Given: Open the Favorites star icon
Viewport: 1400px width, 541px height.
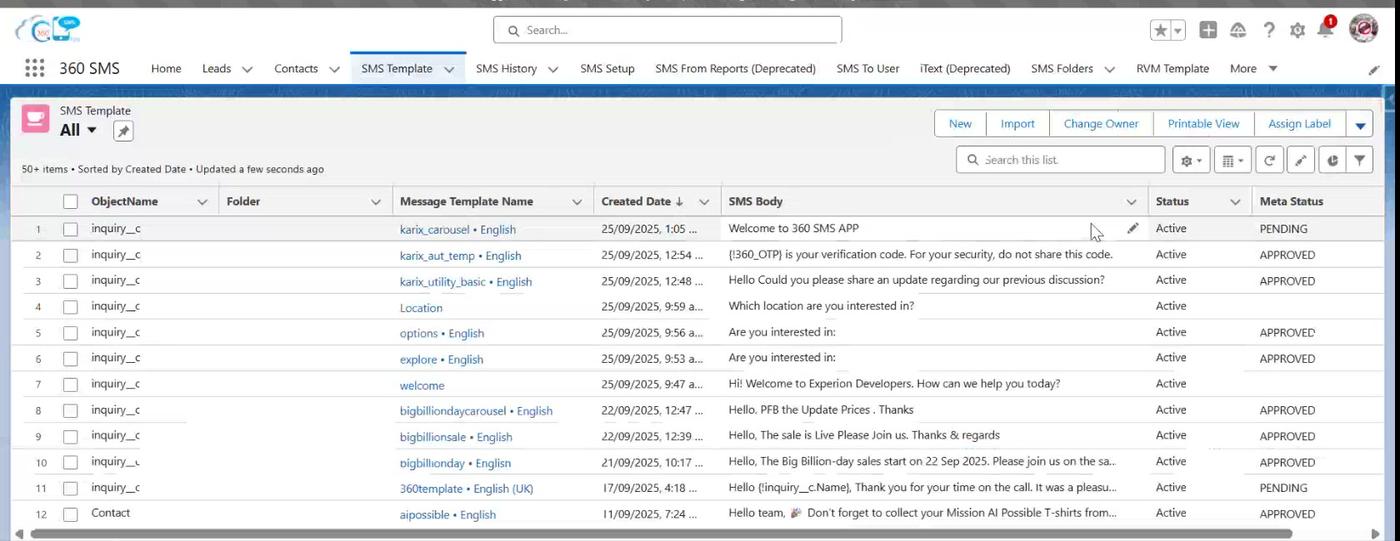Looking at the screenshot, I should click(x=1160, y=30).
